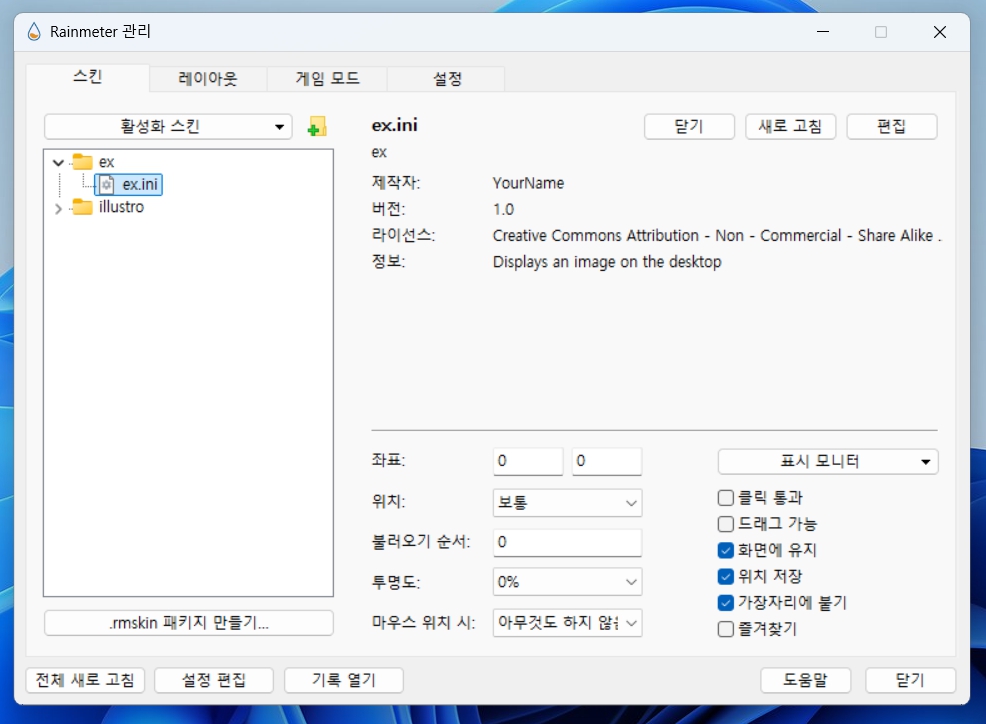Switch to the 게임 모드 tab

[327, 79]
